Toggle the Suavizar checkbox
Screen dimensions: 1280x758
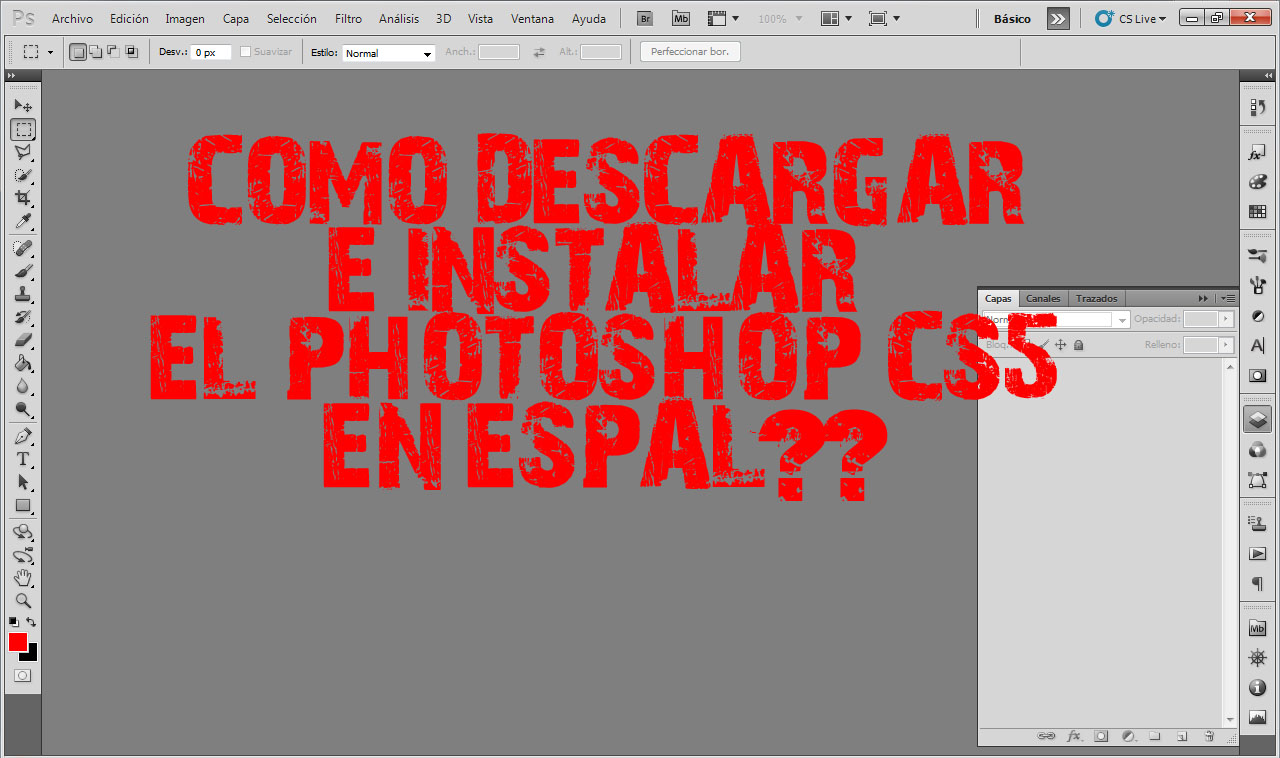[246, 52]
